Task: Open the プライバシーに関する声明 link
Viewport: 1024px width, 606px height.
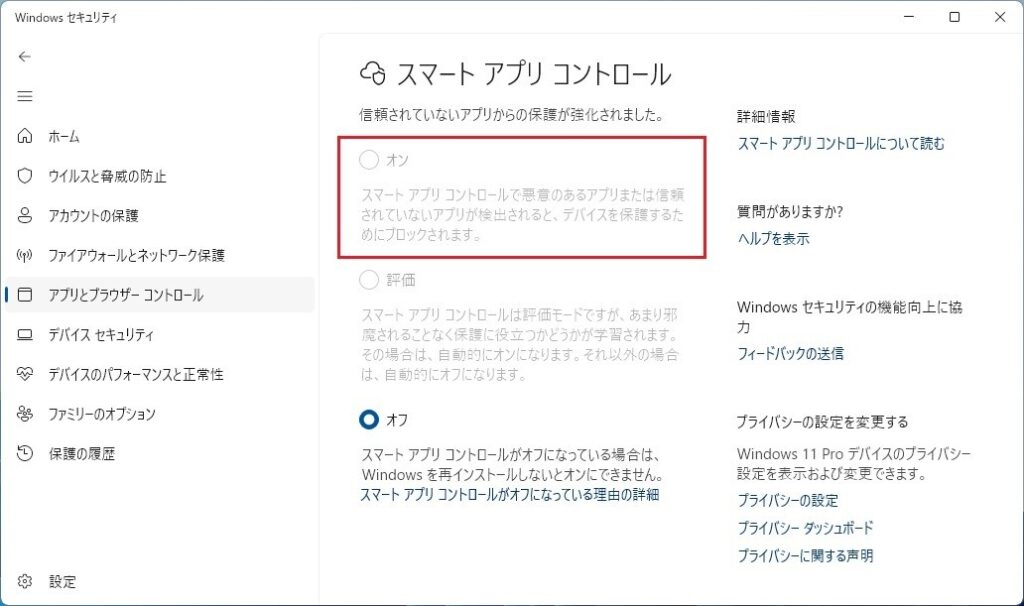Action: pos(805,556)
